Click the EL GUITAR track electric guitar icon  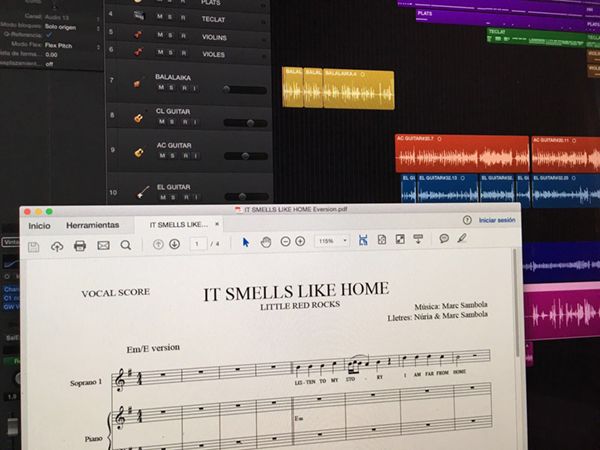coord(143,192)
